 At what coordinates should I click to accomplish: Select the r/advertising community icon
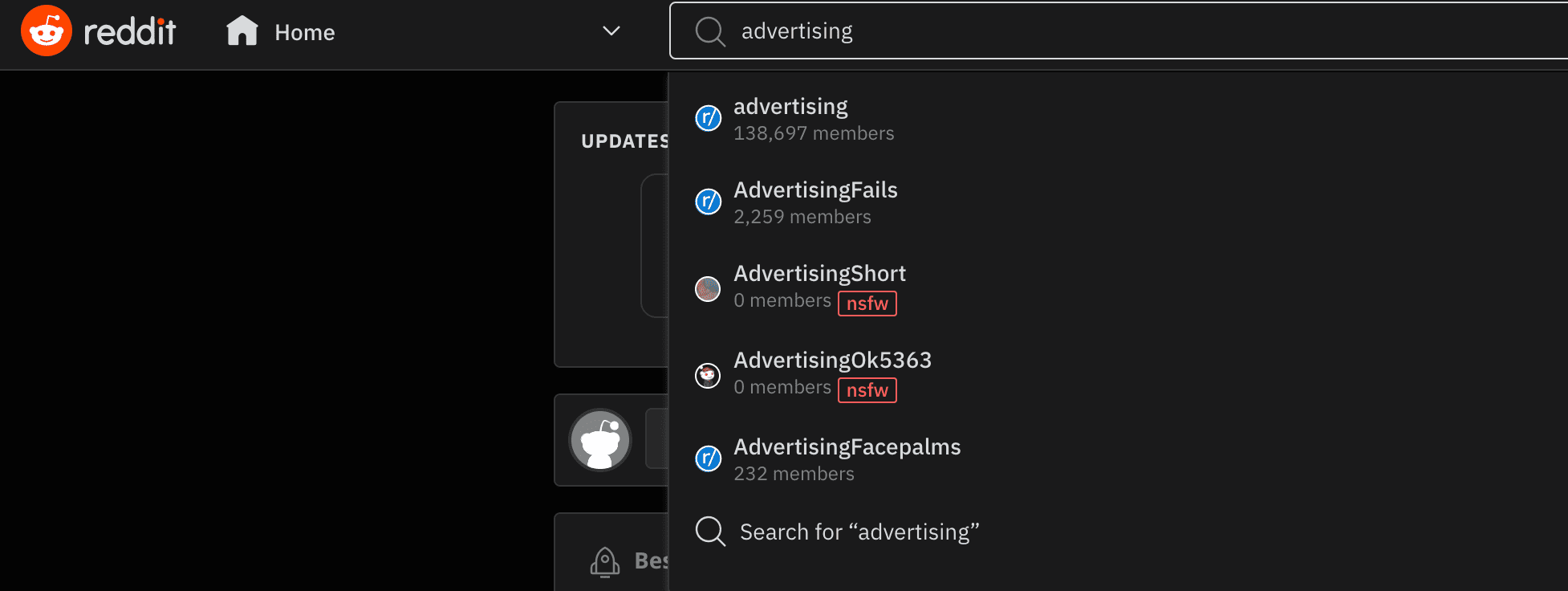click(x=708, y=118)
